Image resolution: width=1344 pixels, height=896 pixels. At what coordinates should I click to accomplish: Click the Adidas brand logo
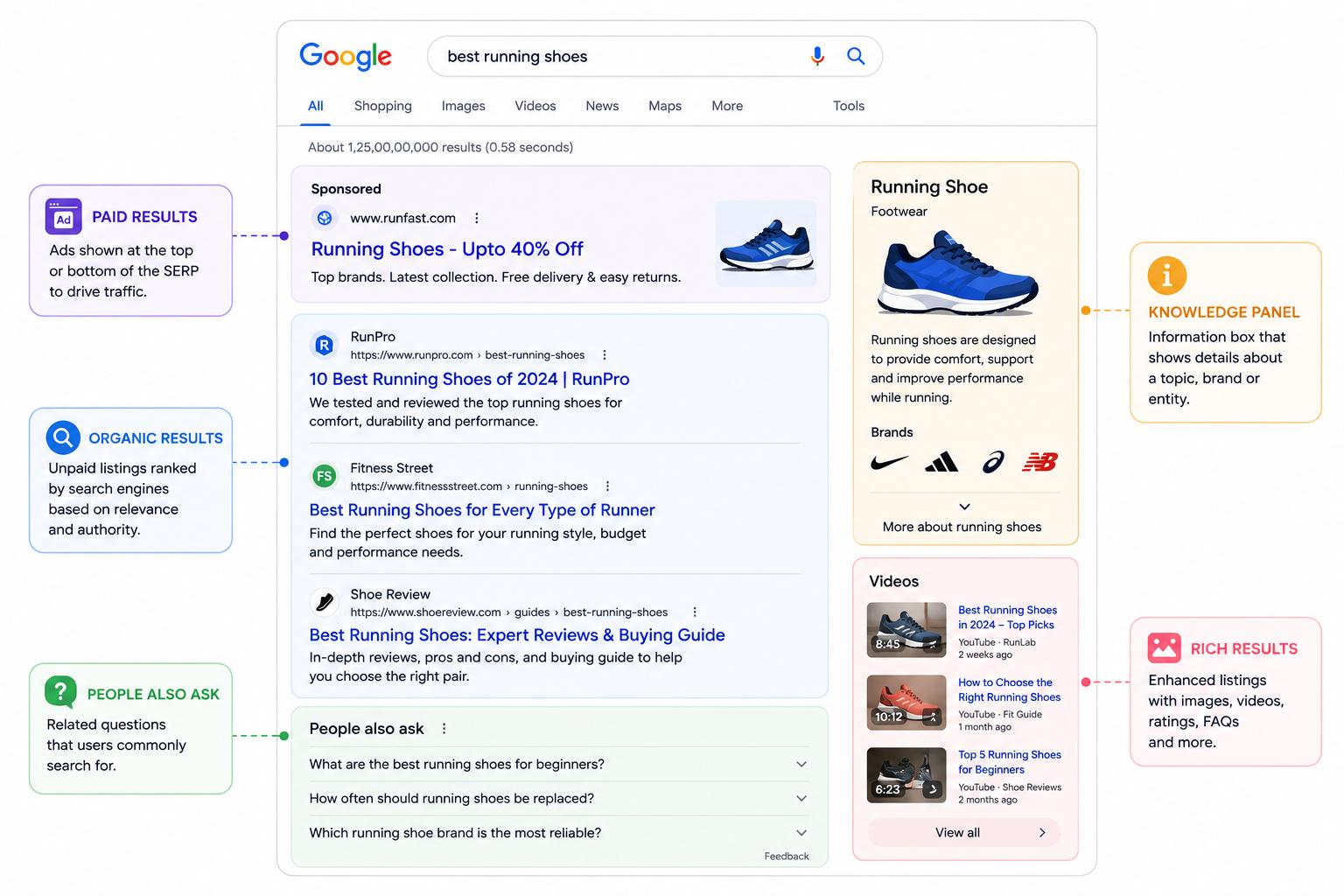(941, 462)
